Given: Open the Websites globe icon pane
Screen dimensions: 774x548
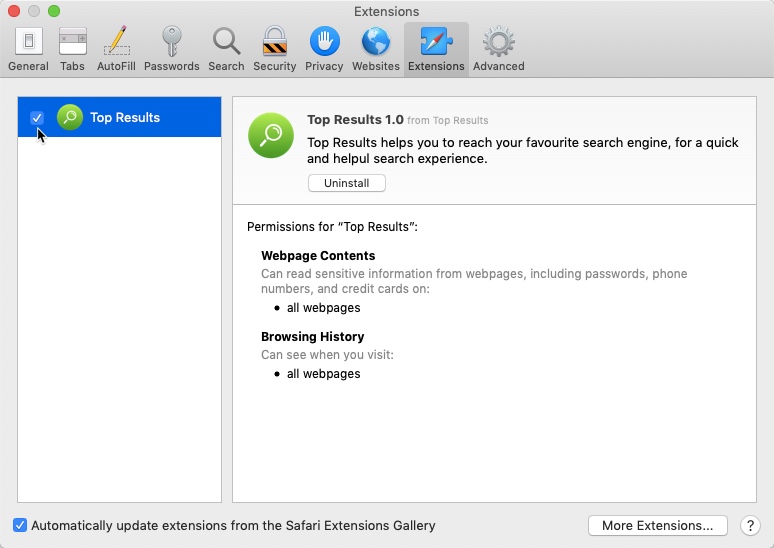Looking at the screenshot, I should click(376, 49).
